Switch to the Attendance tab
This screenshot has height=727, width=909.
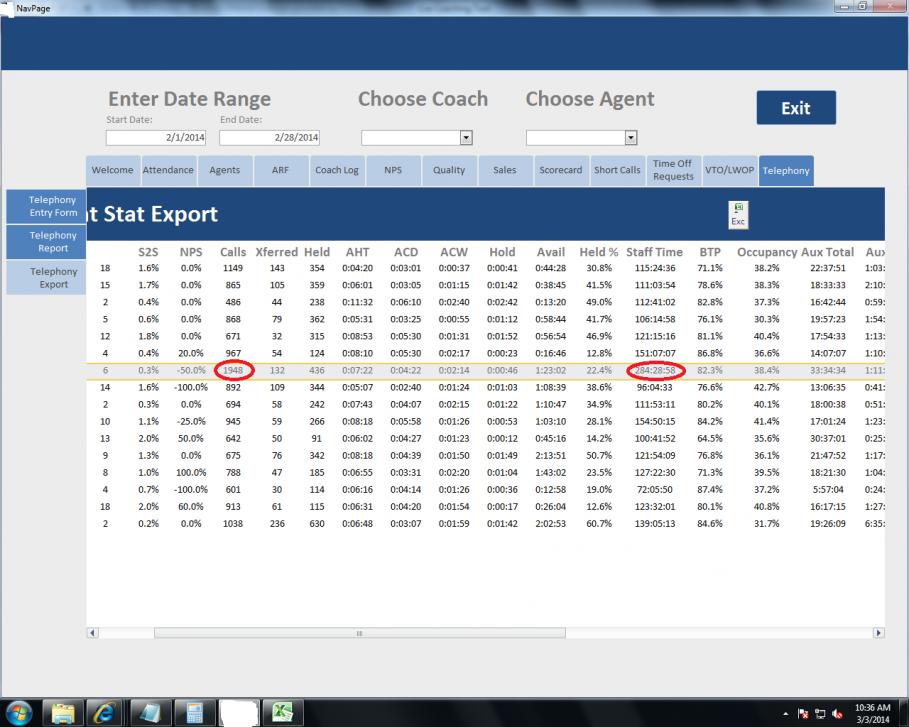(168, 170)
